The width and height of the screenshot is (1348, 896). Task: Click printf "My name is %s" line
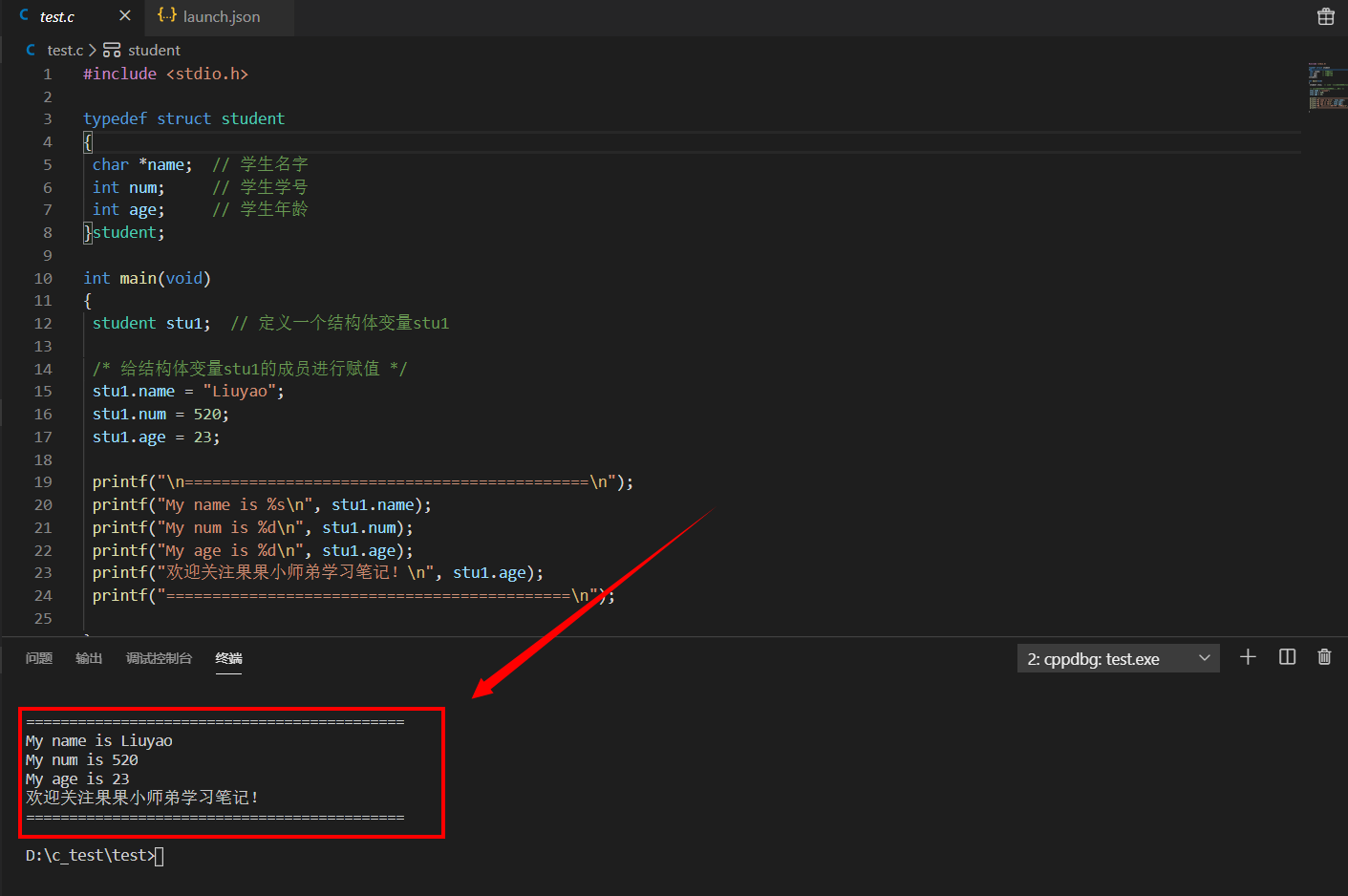tap(262, 504)
